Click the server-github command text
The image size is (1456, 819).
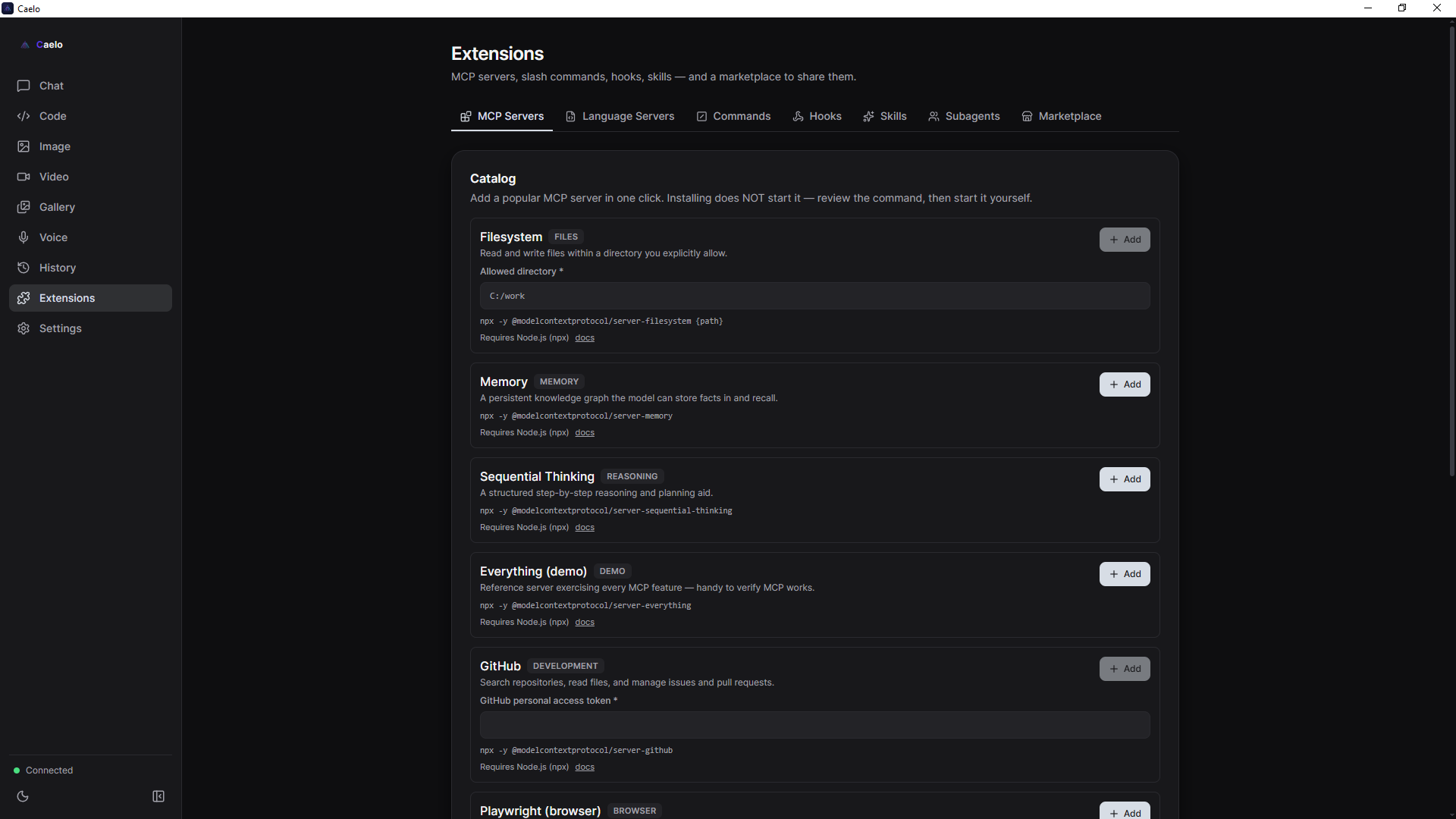[x=576, y=751]
